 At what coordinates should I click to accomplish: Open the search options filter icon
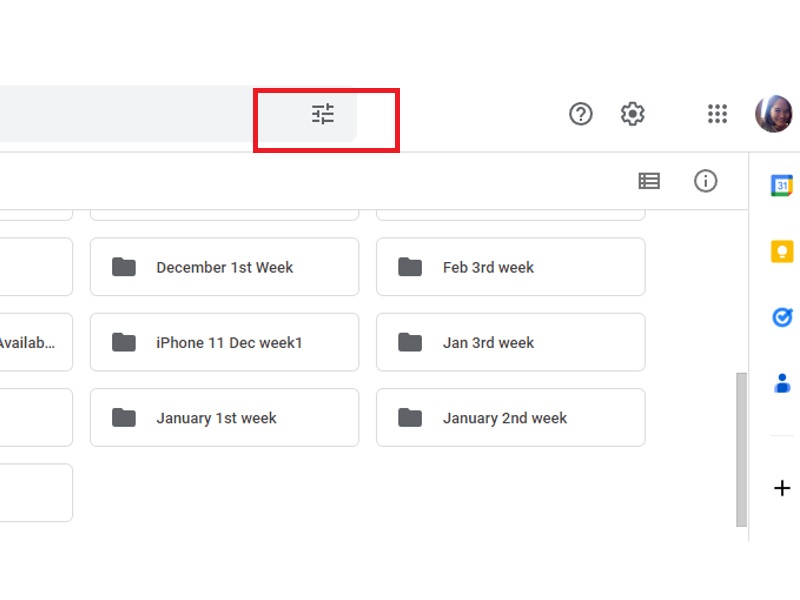[x=323, y=114]
